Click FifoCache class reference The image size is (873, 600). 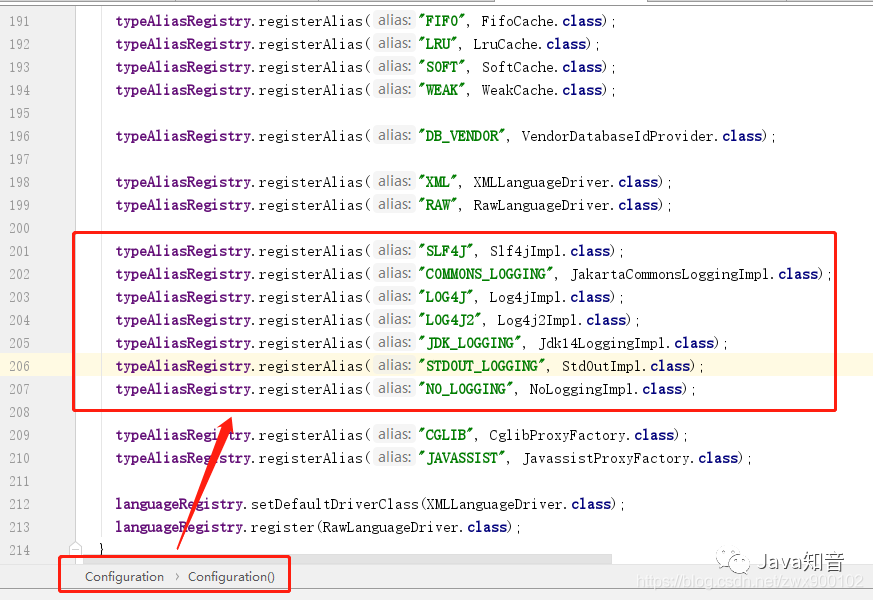tap(517, 21)
